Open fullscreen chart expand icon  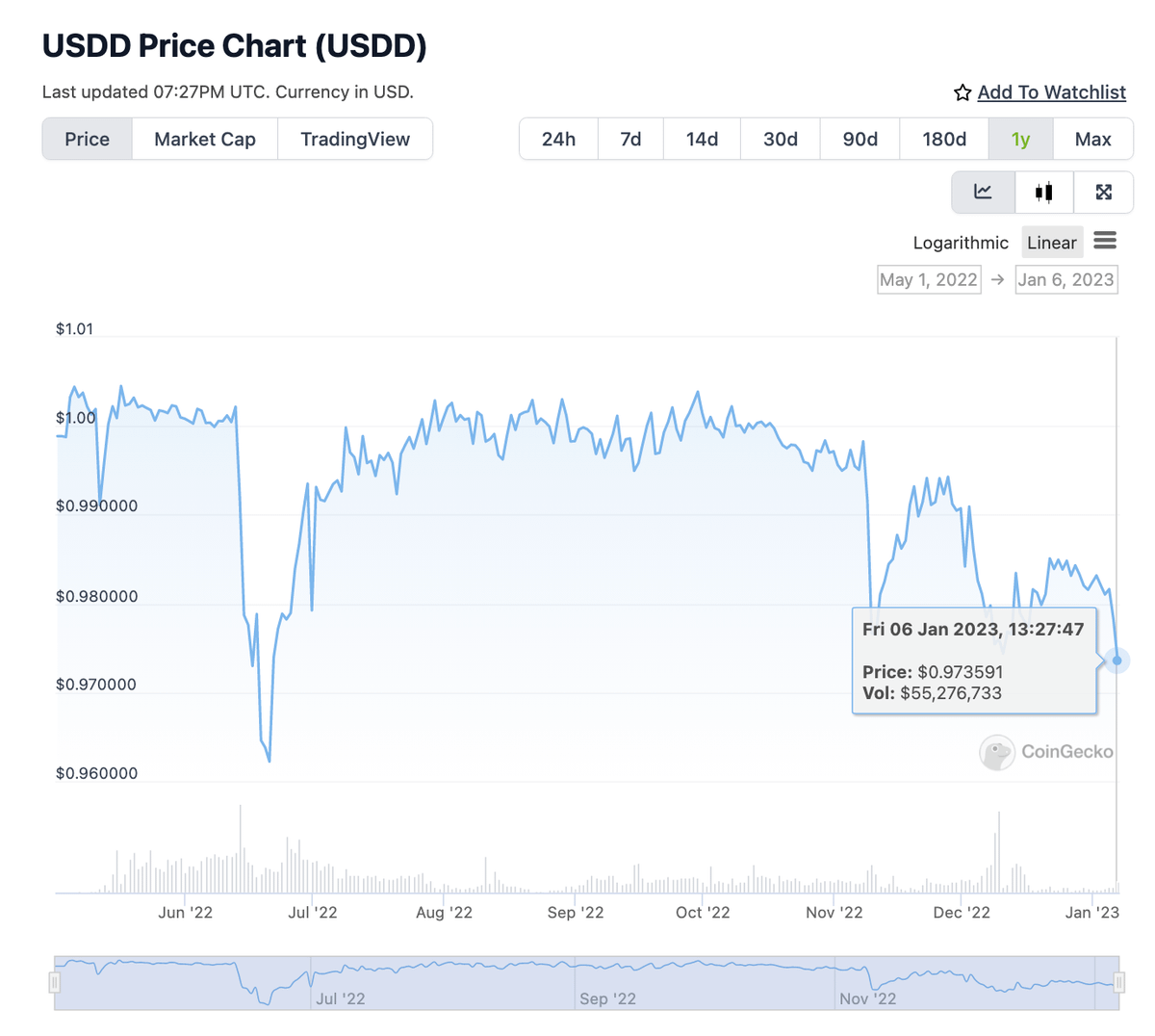point(1104,192)
